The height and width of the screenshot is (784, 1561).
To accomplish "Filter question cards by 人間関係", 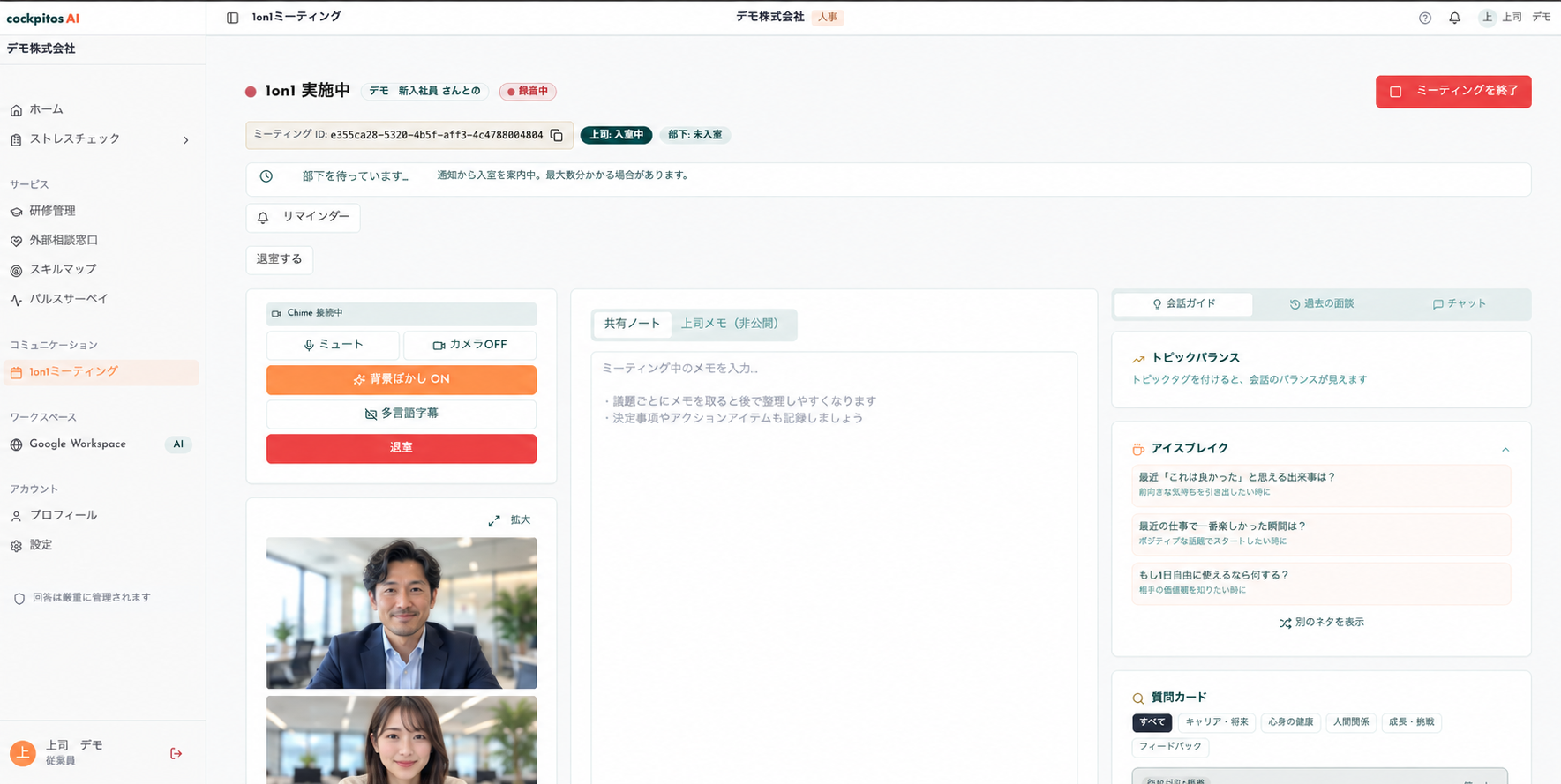I will click(x=1351, y=722).
